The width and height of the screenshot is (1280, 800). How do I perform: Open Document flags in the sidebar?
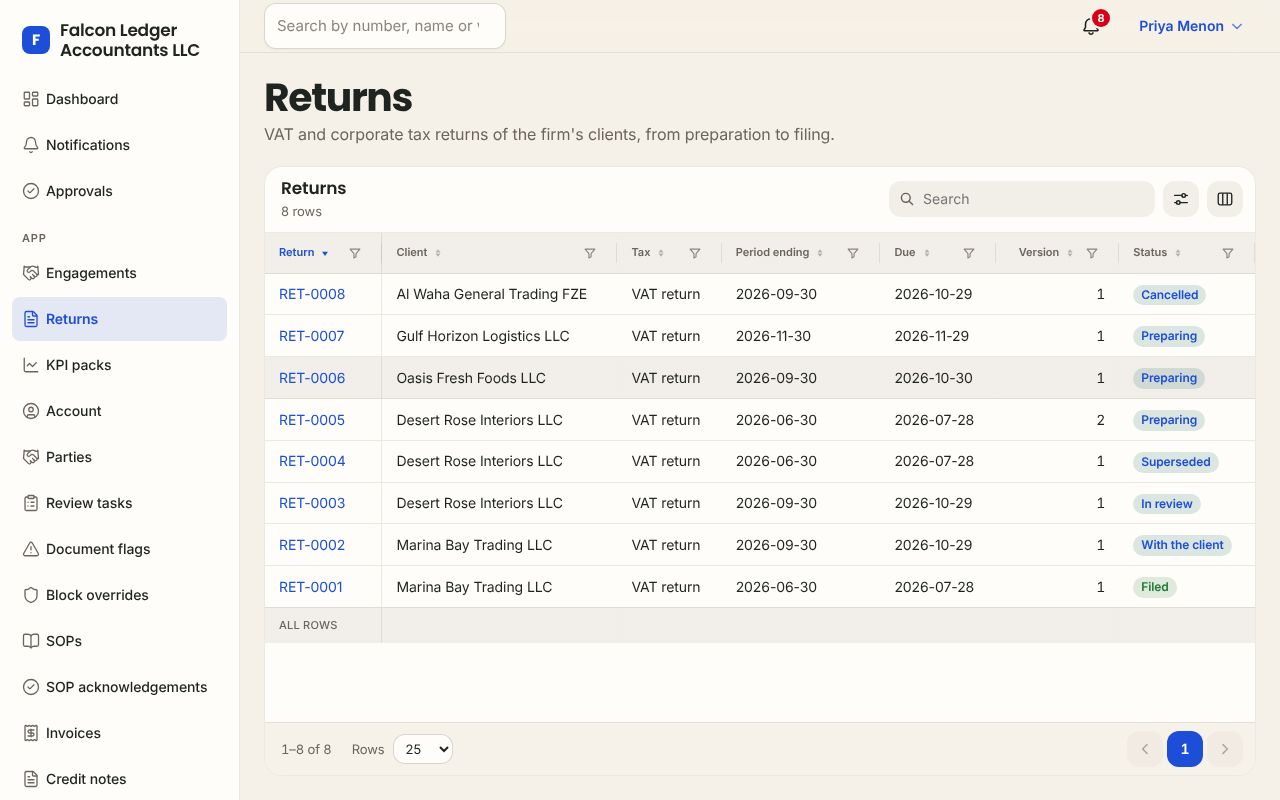[120, 549]
